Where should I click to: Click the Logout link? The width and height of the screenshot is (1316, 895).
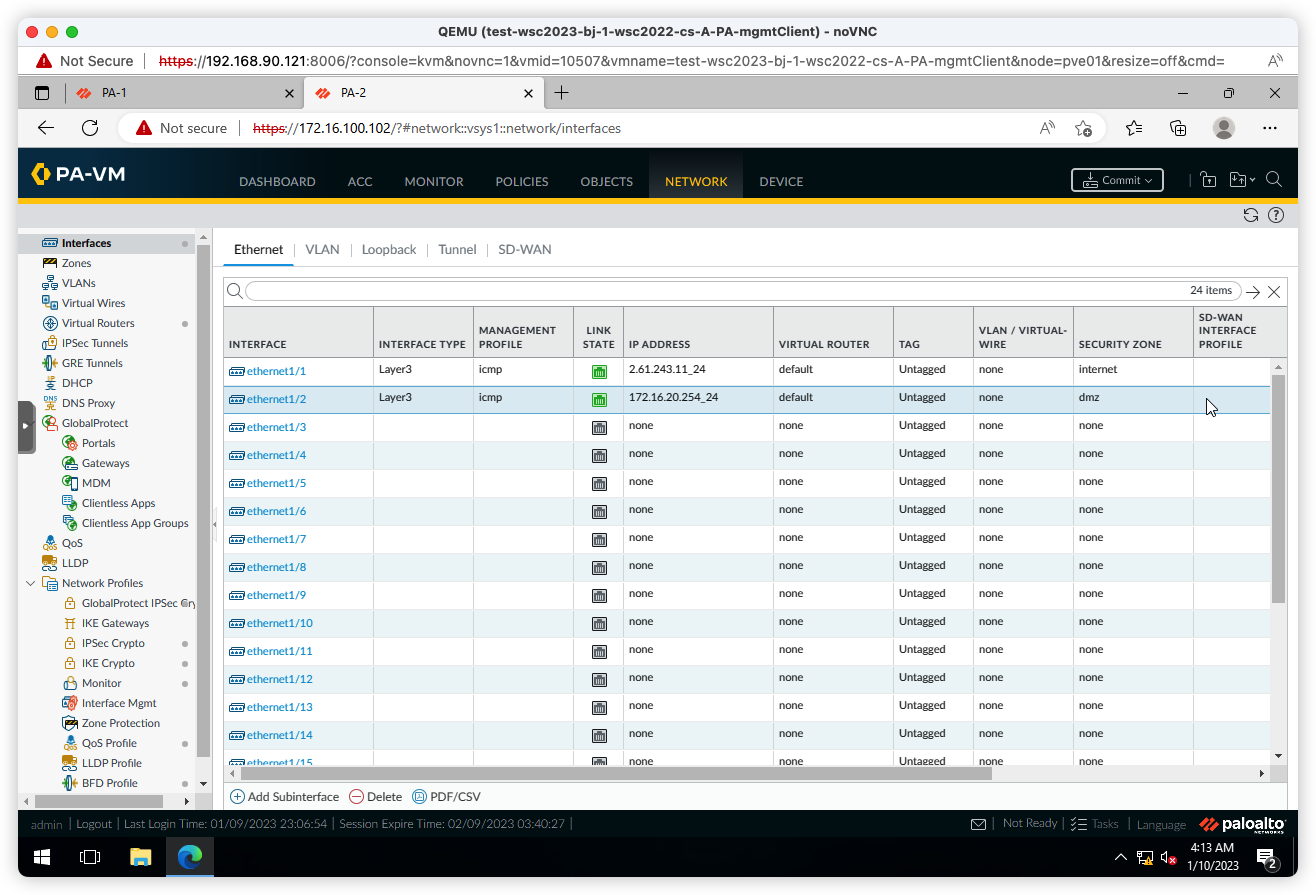tap(94, 824)
